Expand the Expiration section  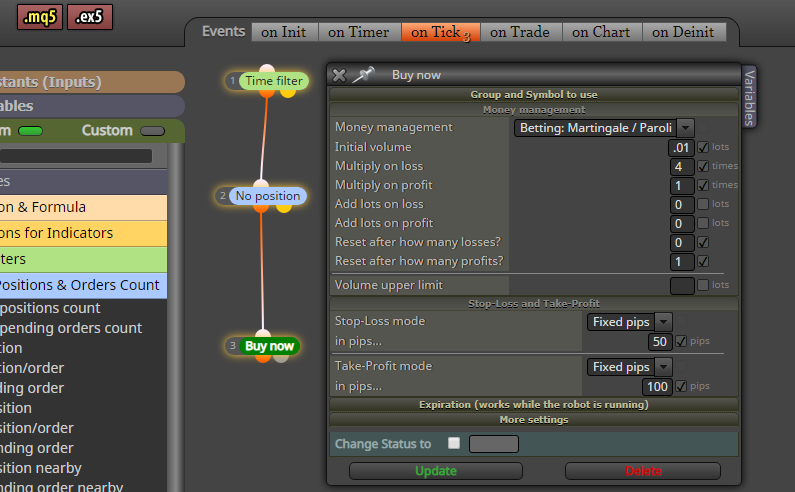point(534,404)
